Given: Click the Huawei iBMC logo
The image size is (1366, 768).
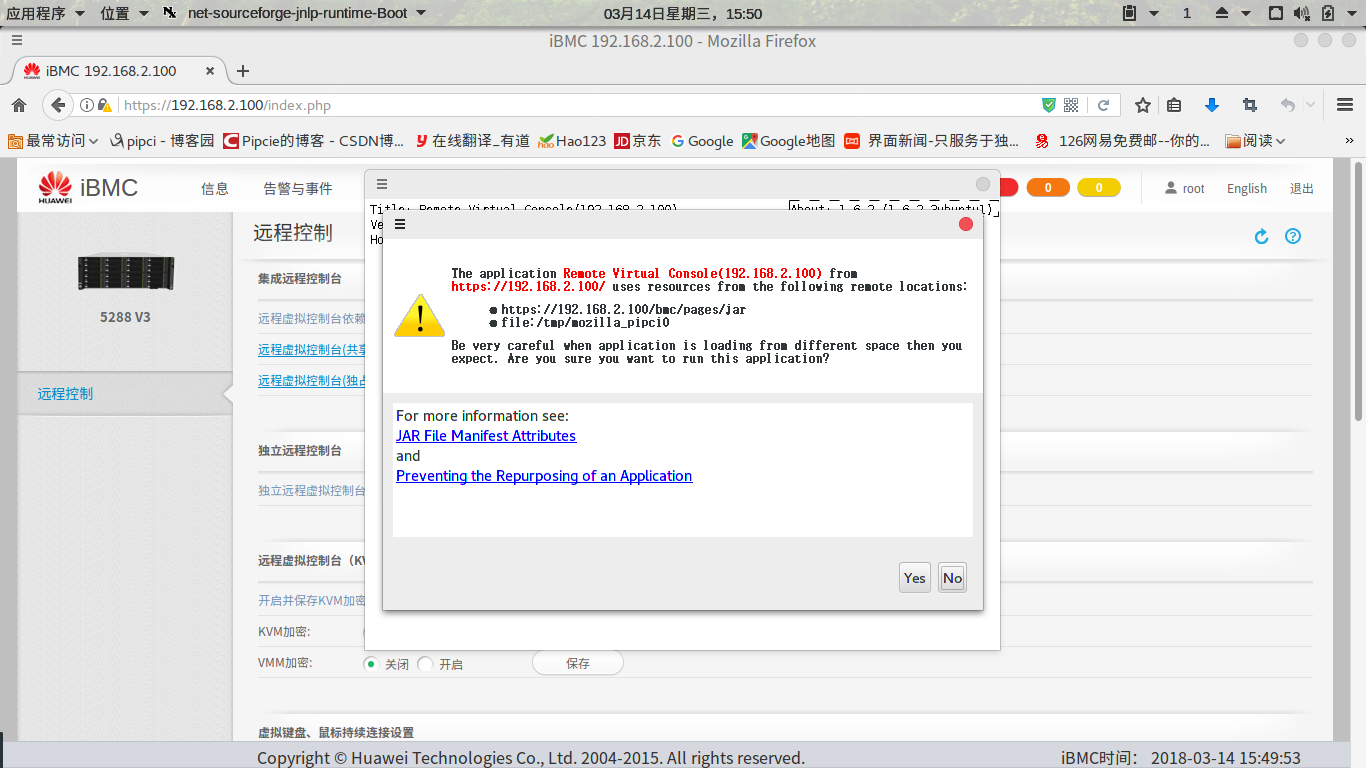Looking at the screenshot, I should 88,187.
